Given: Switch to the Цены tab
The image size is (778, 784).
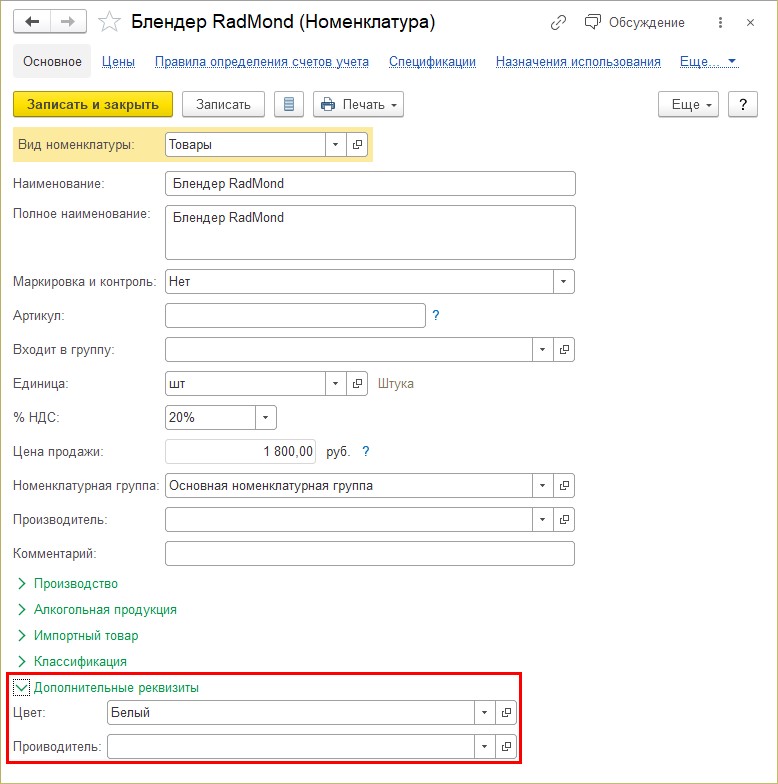Looking at the screenshot, I should [118, 61].
